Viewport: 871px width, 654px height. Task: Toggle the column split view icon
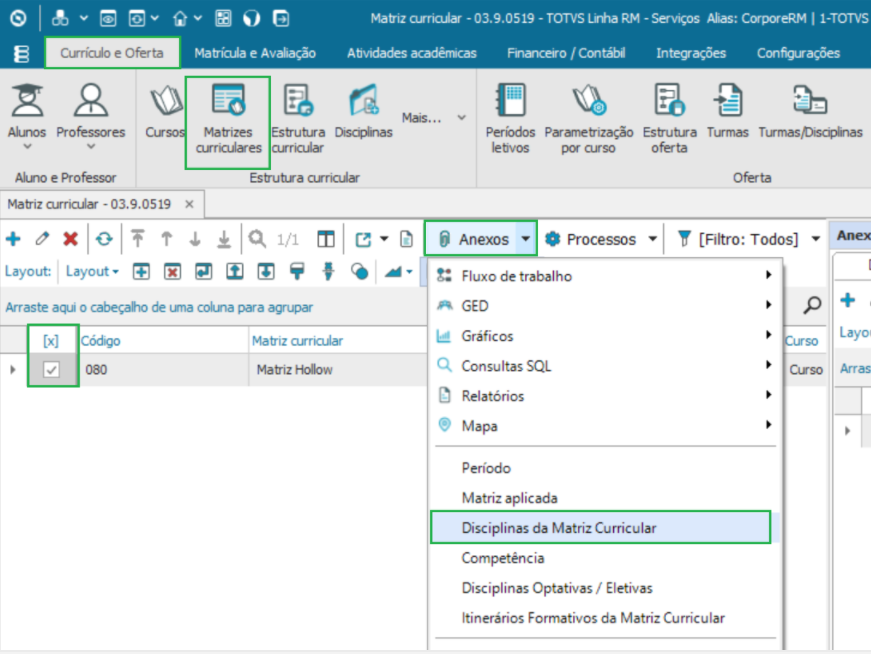tap(326, 239)
